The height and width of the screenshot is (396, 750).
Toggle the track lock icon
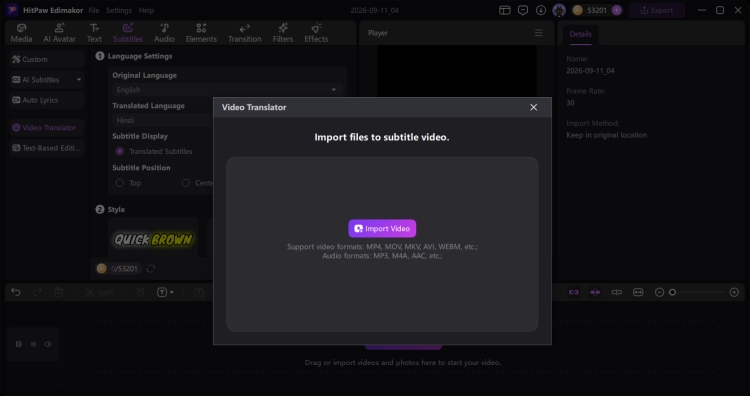click(x=19, y=344)
